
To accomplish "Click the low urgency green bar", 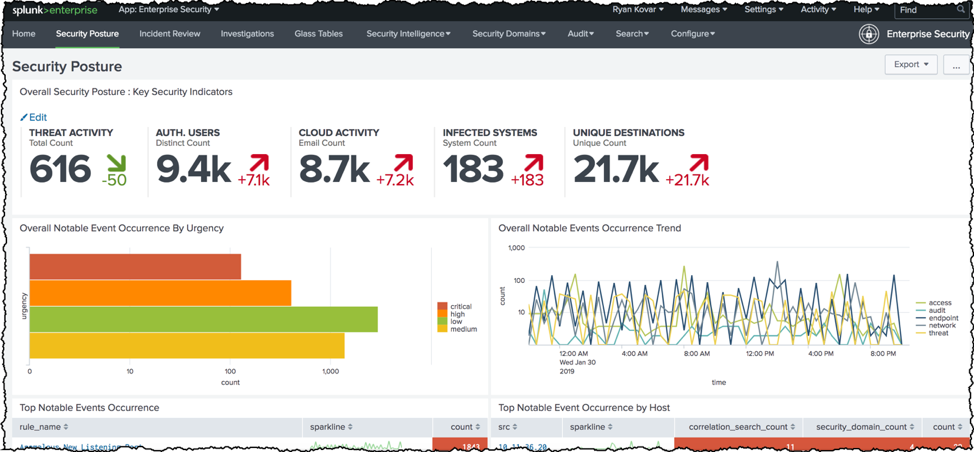I will (204, 319).
